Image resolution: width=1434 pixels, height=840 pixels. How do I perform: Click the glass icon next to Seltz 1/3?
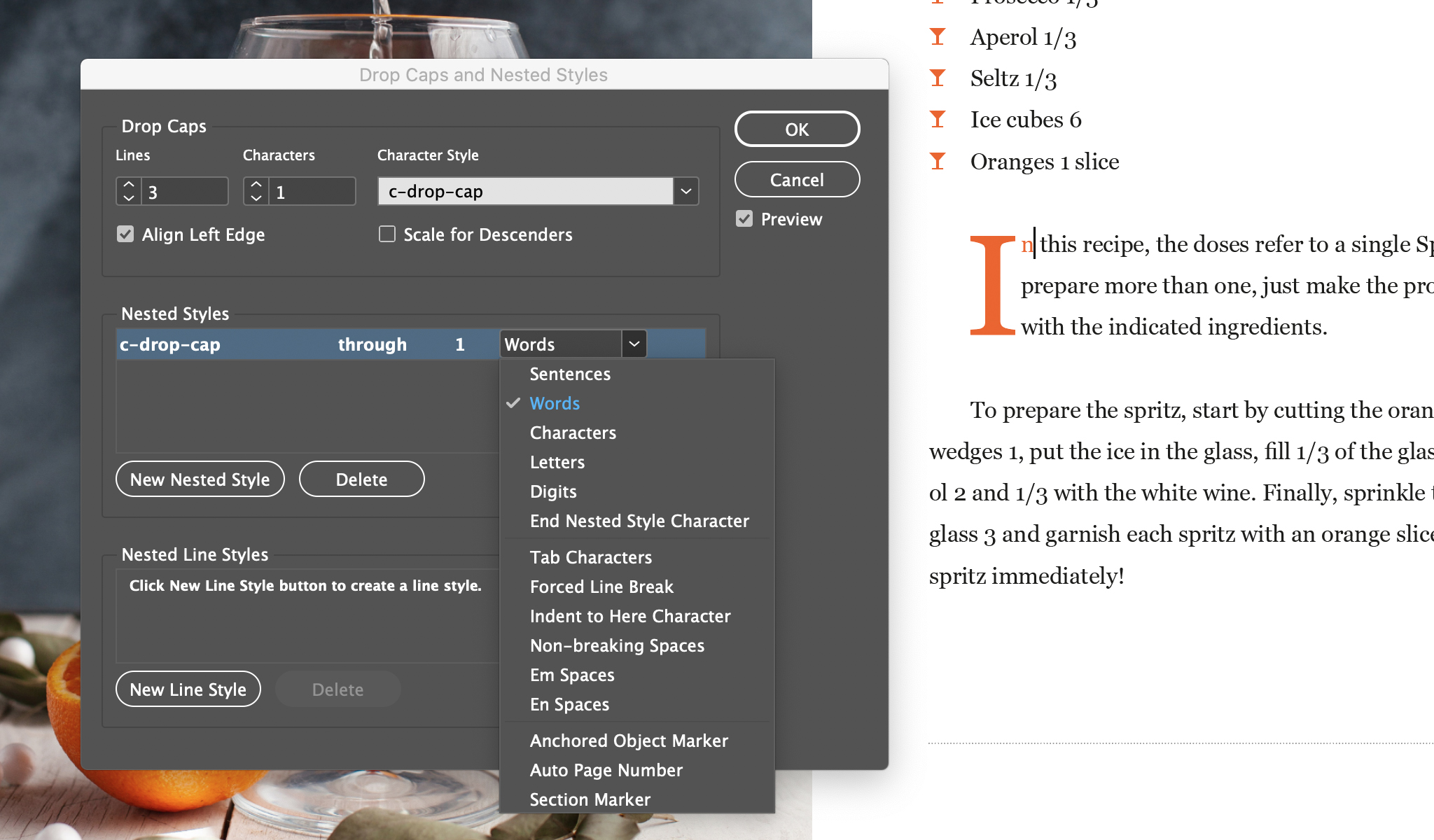coord(937,78)
